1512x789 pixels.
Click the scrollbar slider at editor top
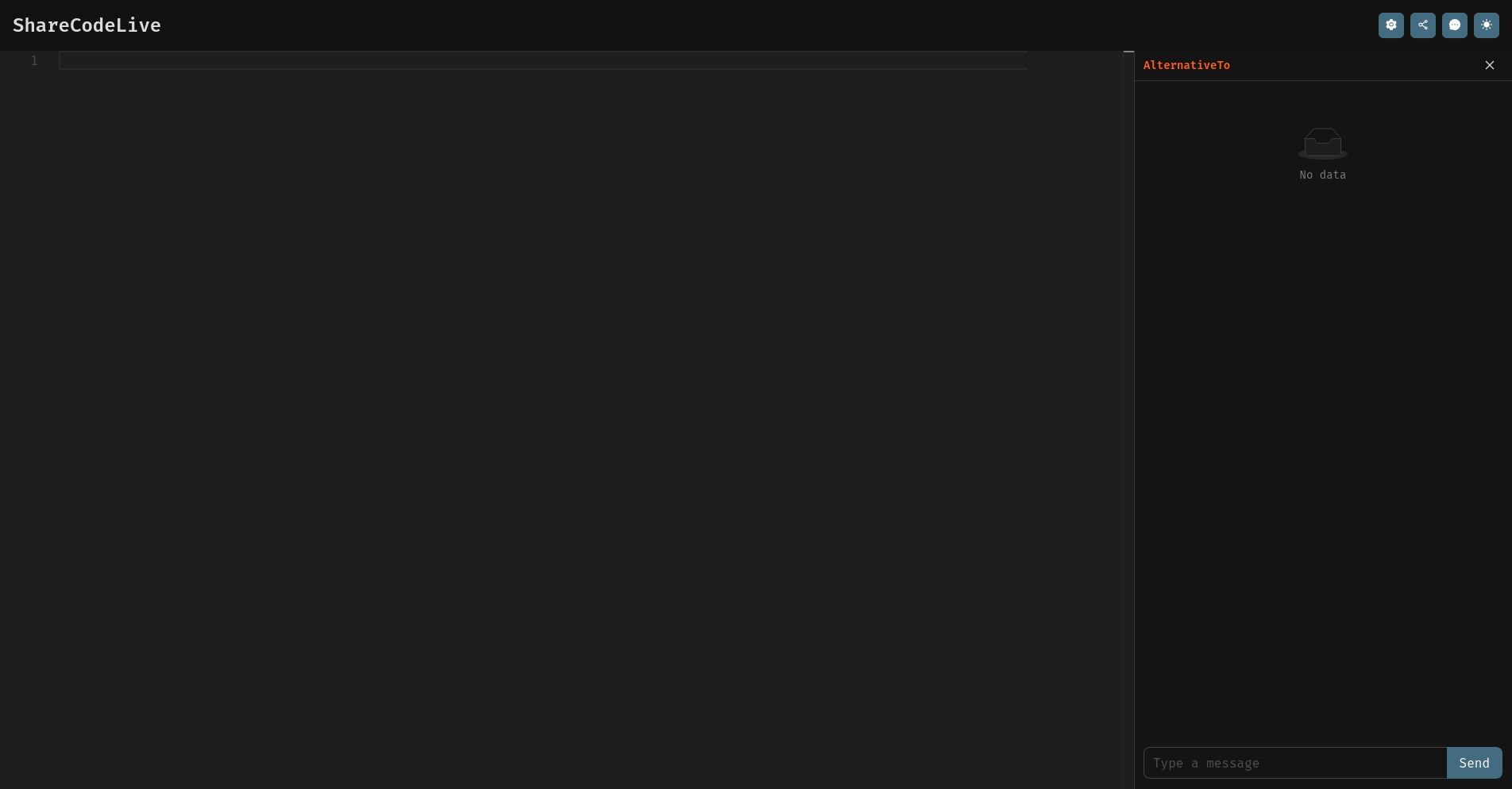(x=1128, y=52)
